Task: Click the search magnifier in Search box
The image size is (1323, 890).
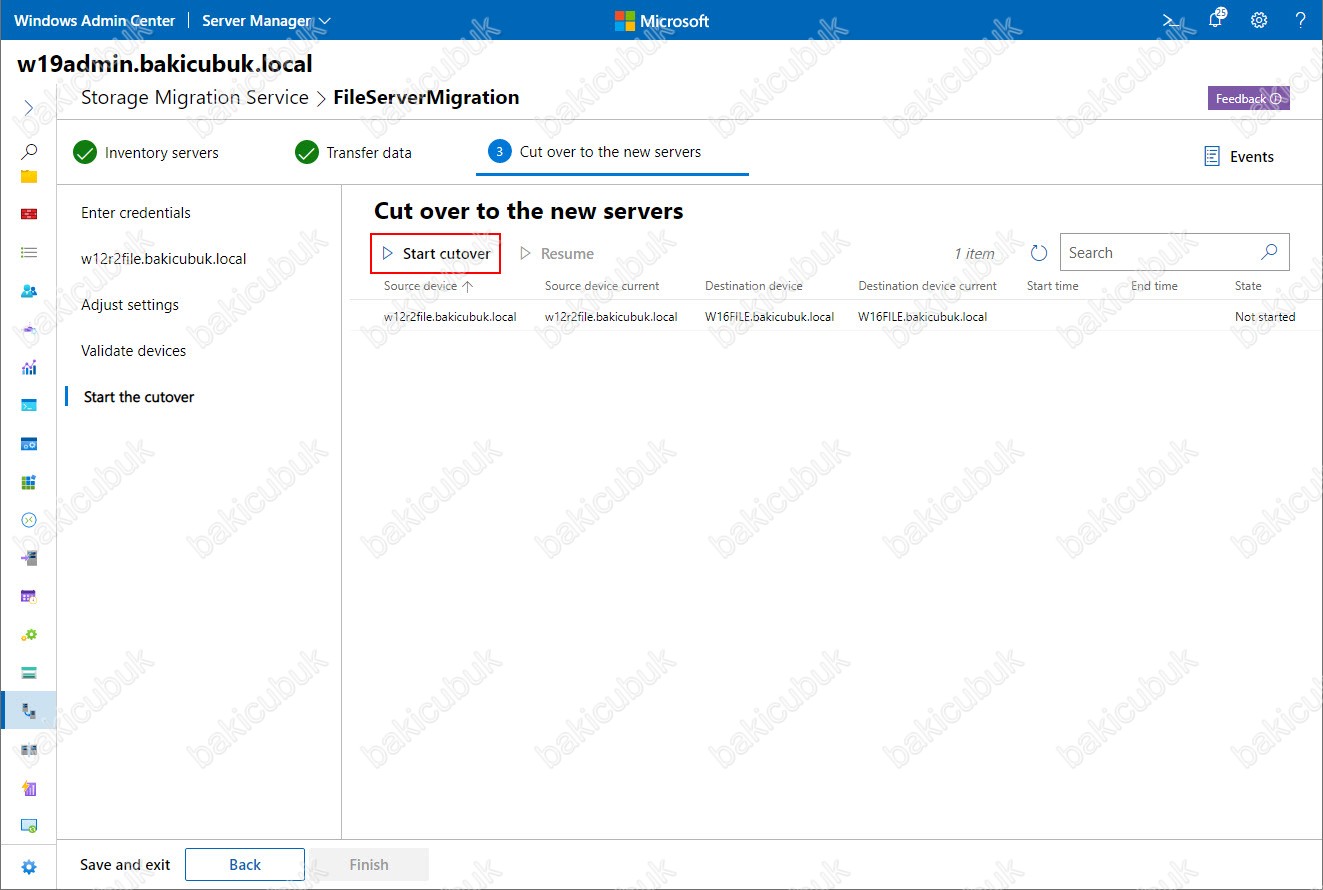Action: tap(1269, 252)
